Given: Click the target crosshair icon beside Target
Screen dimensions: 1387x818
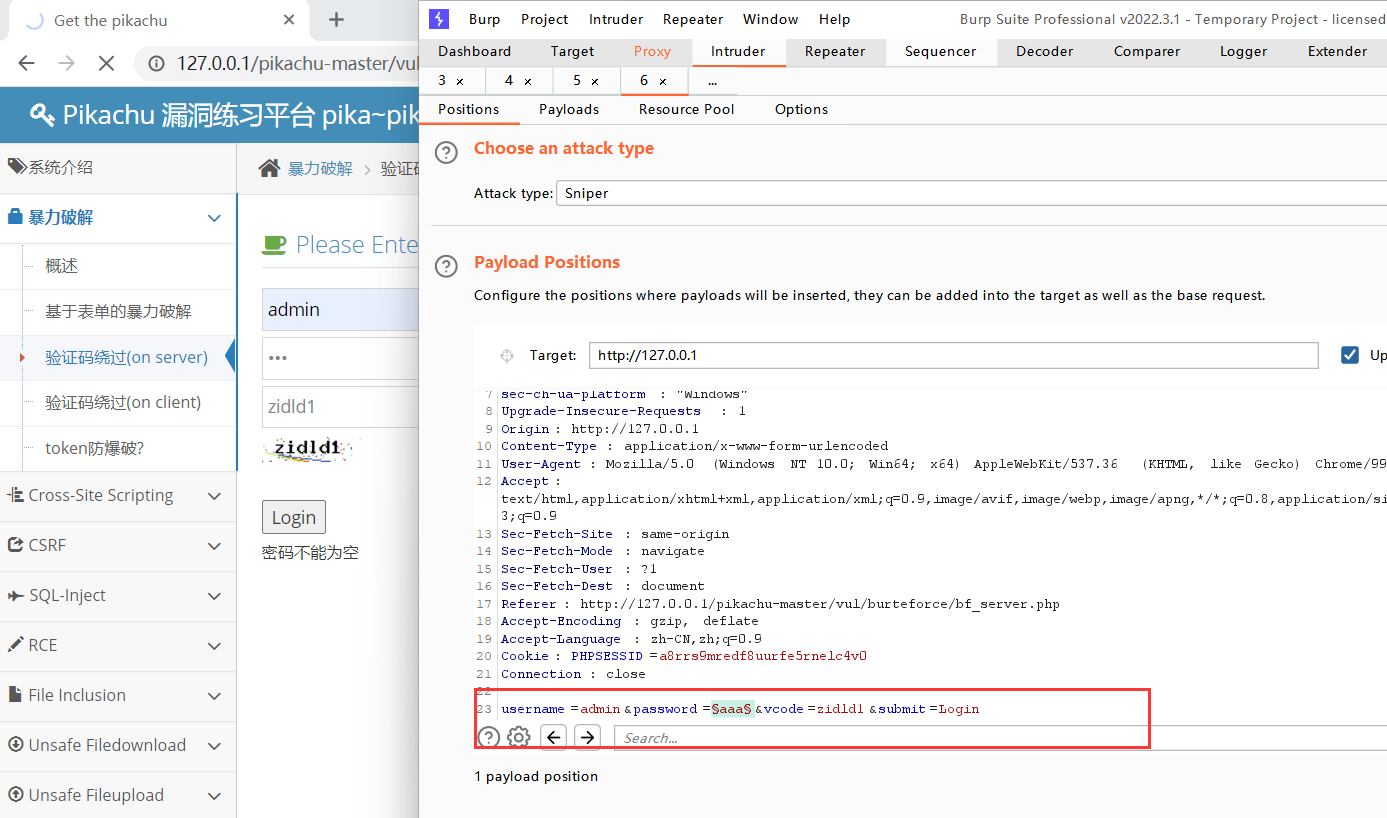Looking at the screenshot, I should click(x=506, y=355).
